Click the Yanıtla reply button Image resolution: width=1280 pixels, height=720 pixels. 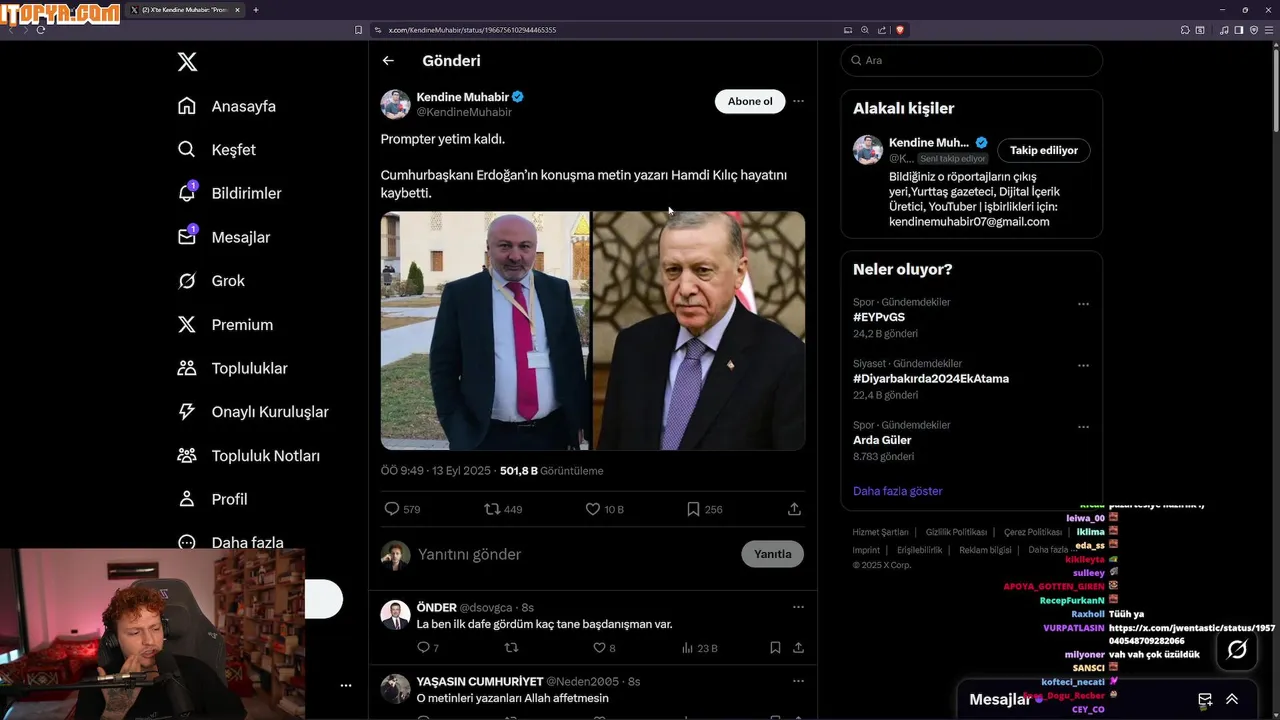click(772, 554)
